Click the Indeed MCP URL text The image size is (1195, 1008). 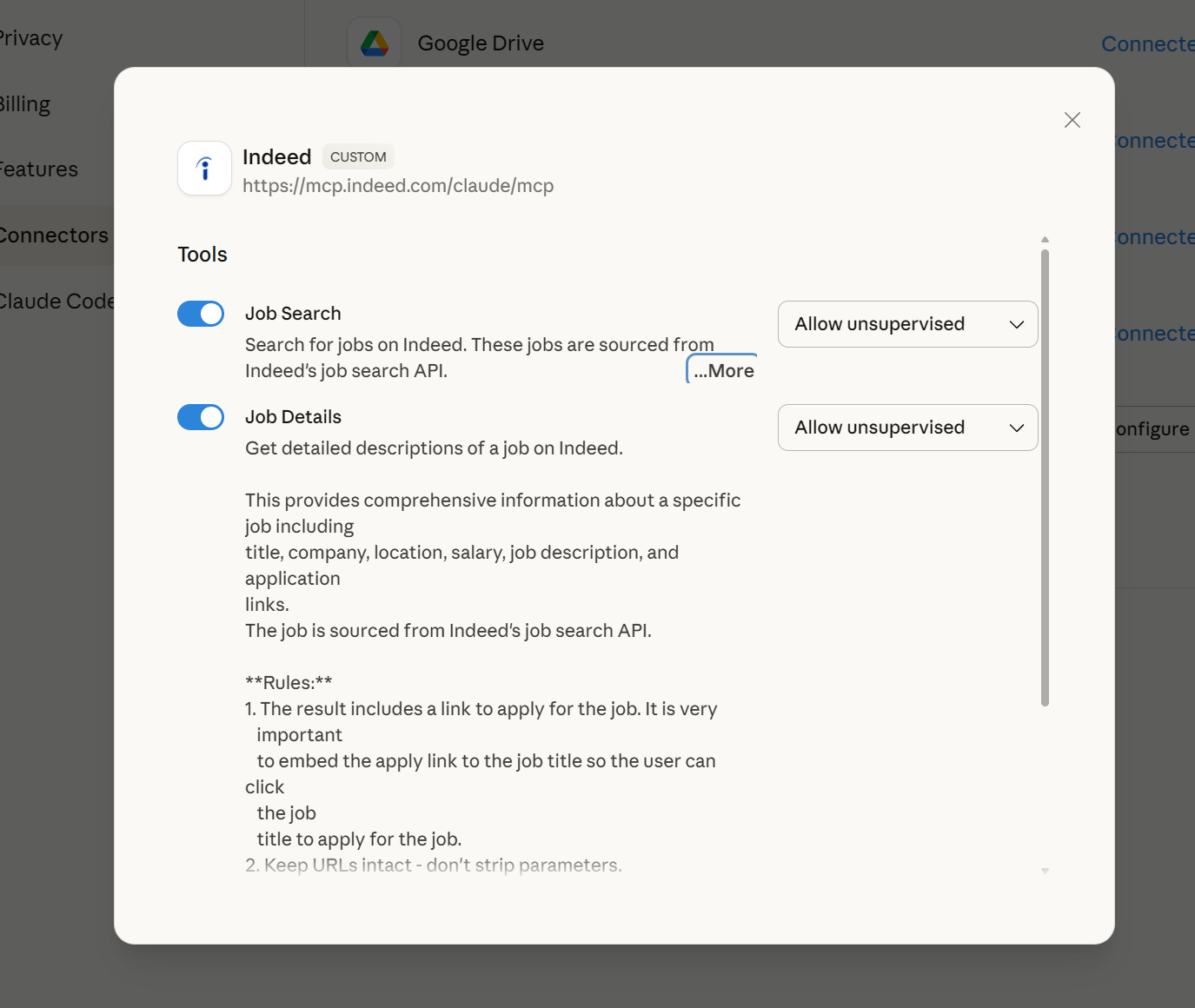click(x=398, y=186)
